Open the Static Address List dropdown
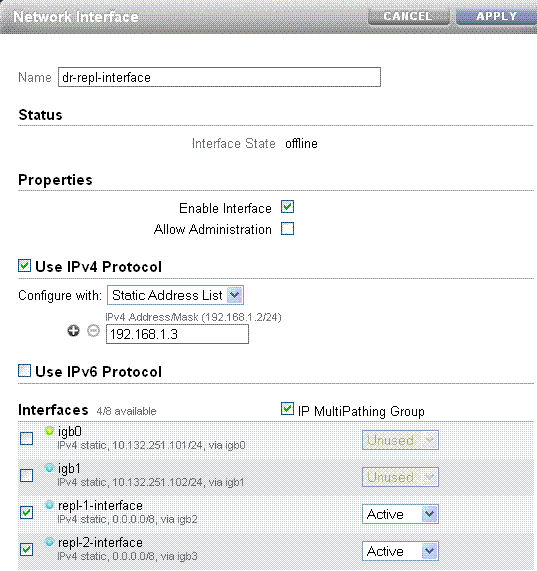537x571 pixels. [x=175, y=295]
